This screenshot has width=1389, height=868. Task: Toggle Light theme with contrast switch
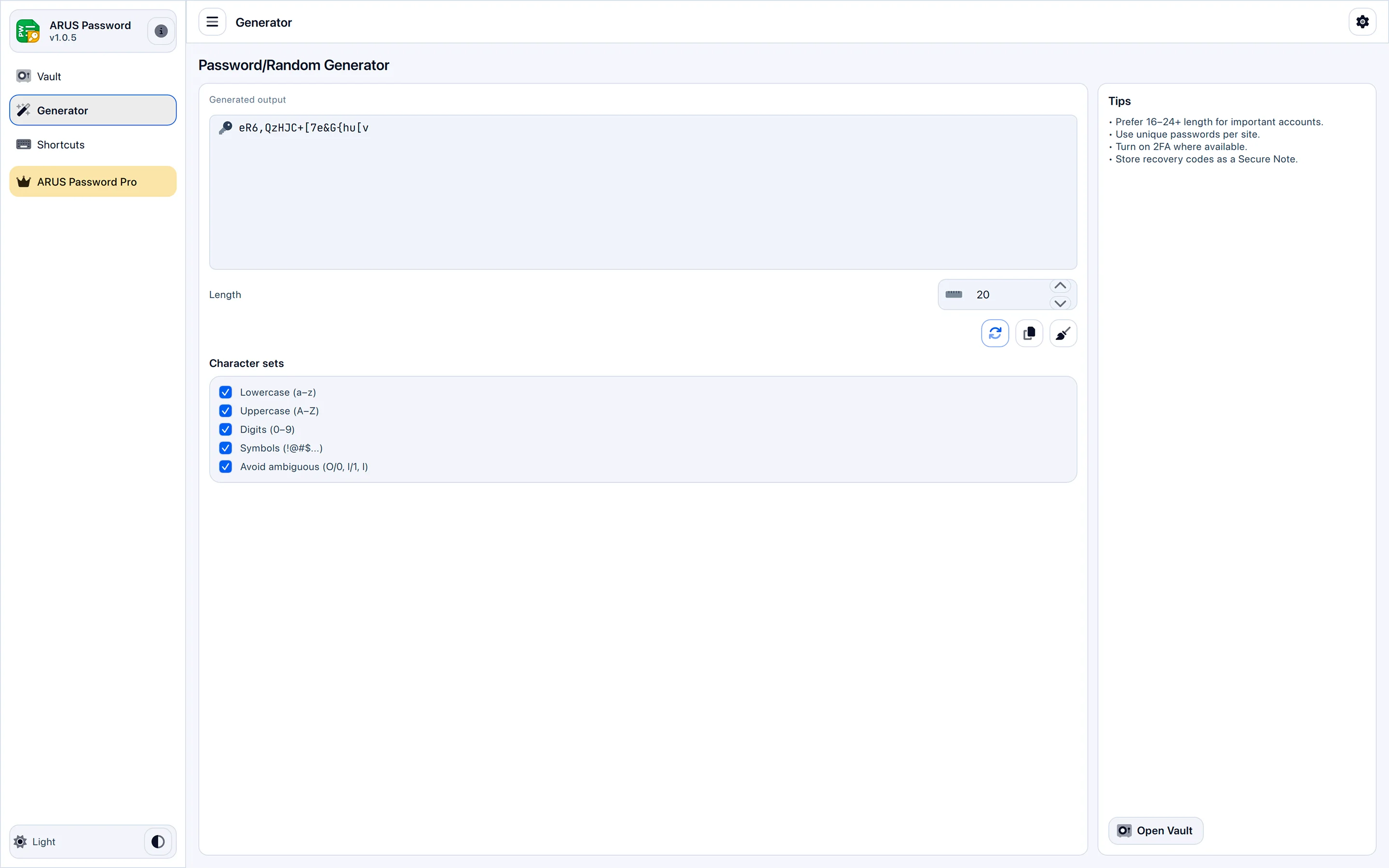coord(157,841)
